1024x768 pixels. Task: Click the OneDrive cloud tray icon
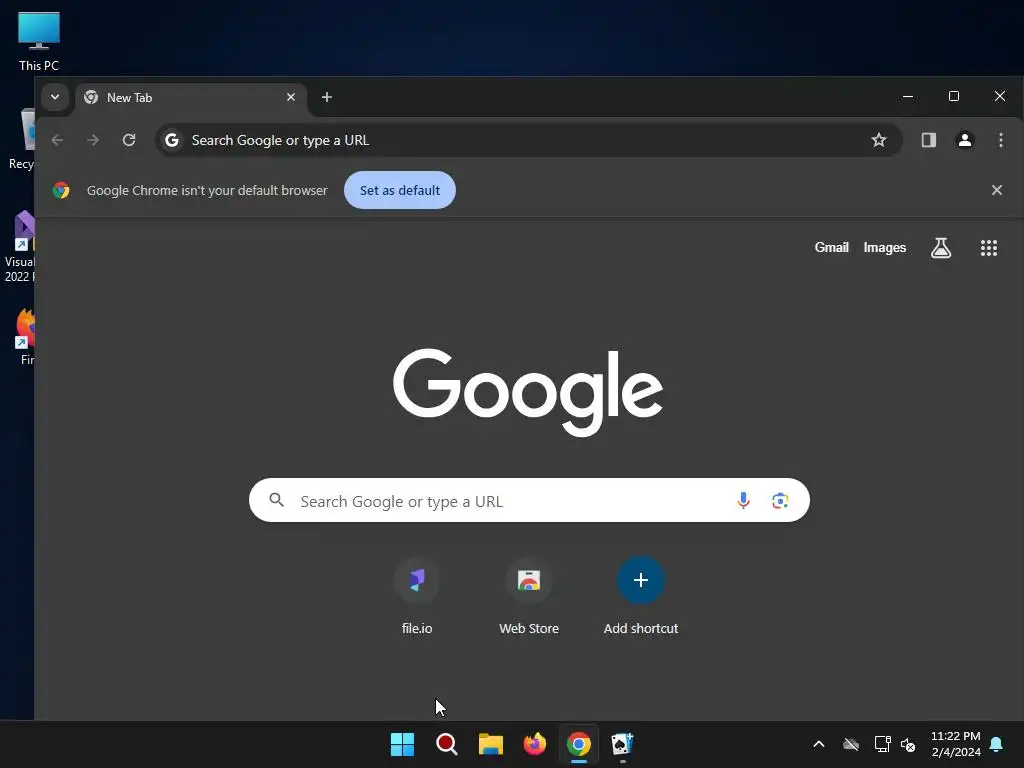coord(850,744)
